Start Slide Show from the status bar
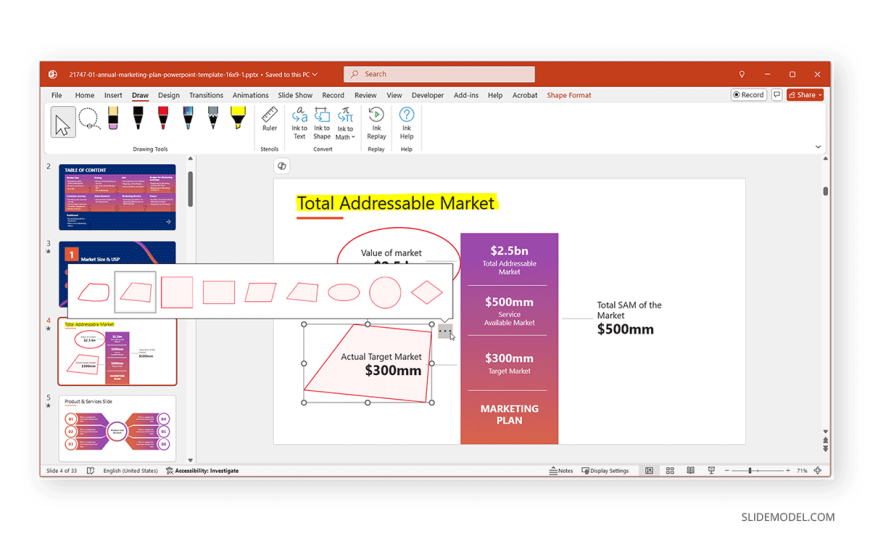 pos(711,471)
